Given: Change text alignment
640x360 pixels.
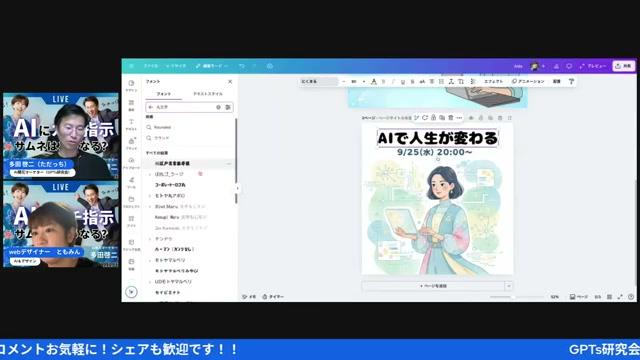Looking at the screenshot, I should (432, 82).
